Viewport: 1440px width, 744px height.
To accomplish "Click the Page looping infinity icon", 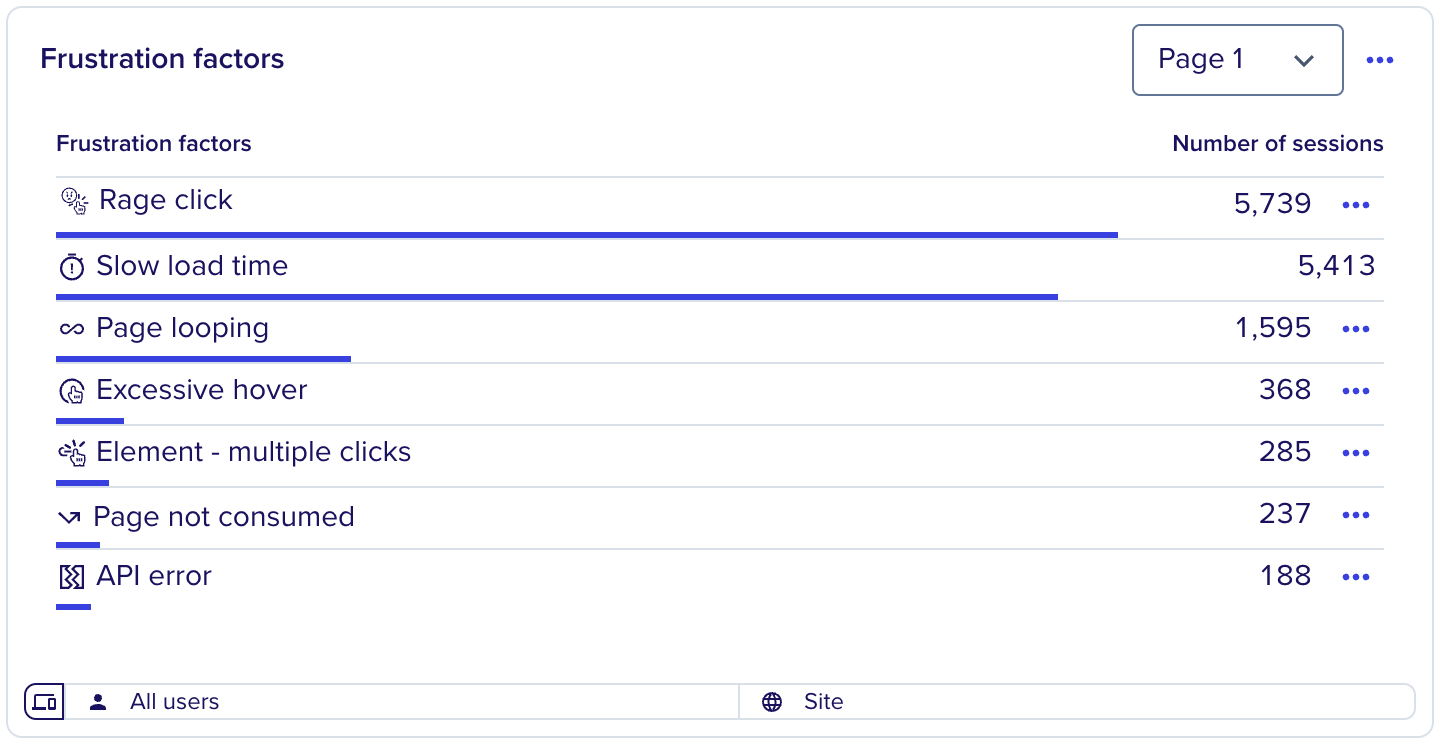I will [x=72, y=329].
